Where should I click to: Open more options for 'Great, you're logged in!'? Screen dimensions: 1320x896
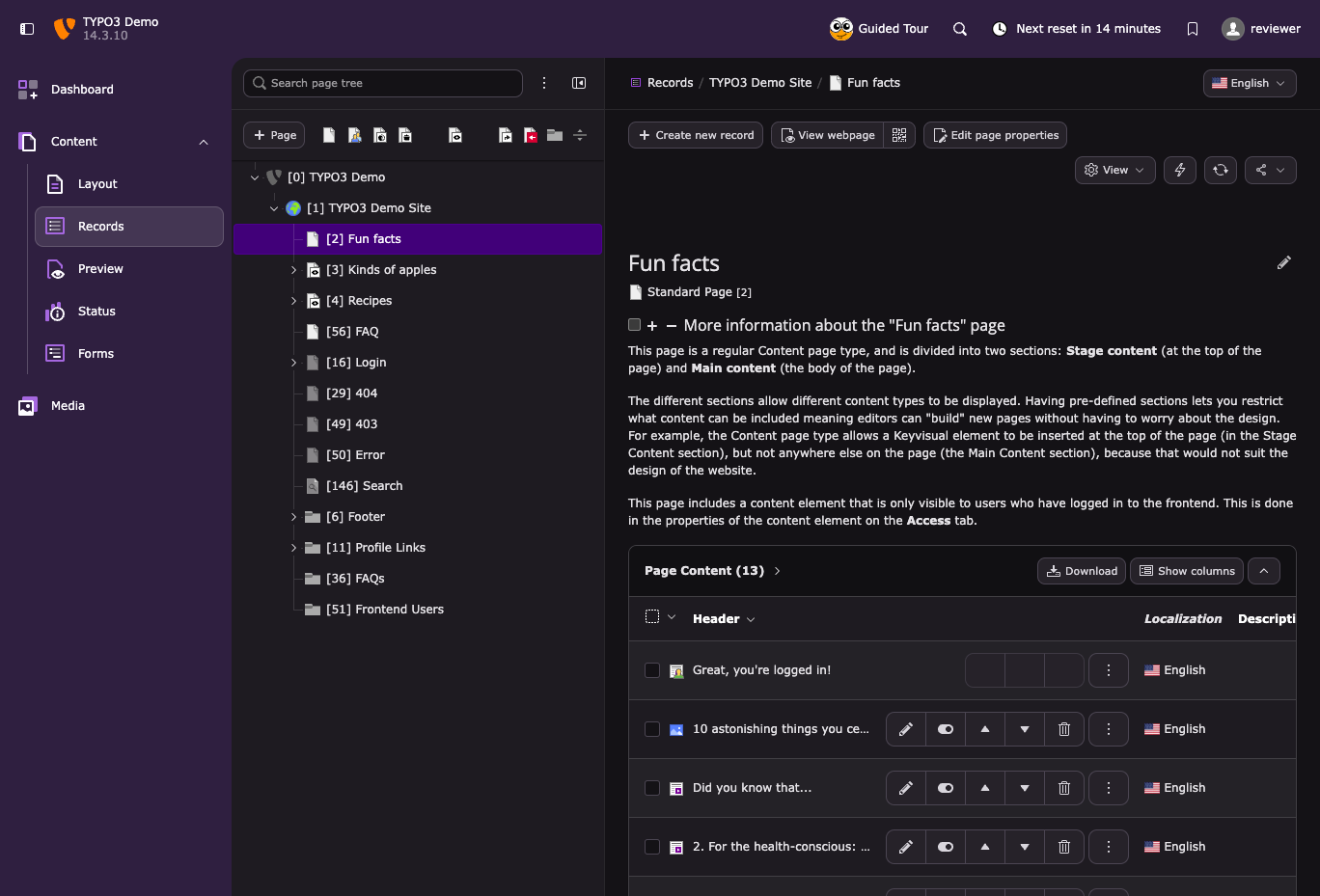pos(1109,670)
